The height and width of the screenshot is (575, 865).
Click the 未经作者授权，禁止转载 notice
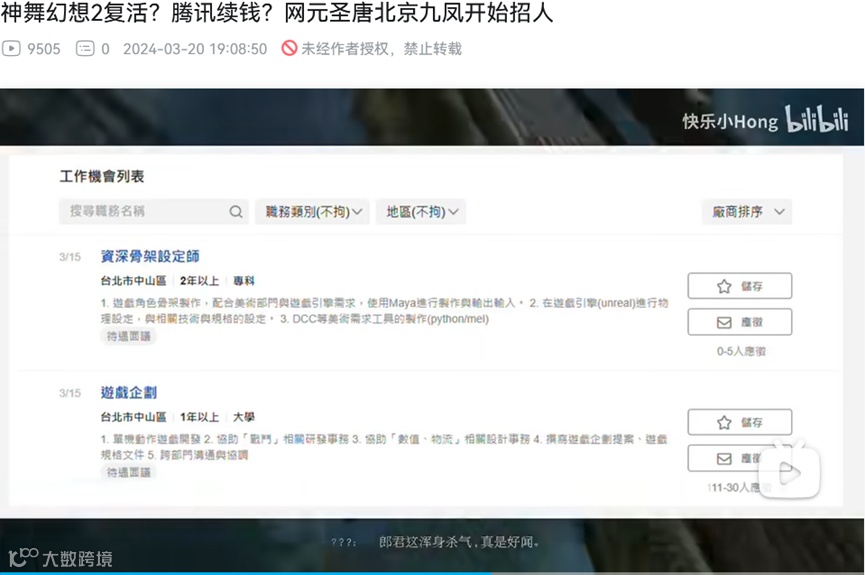tap(381, 49)
